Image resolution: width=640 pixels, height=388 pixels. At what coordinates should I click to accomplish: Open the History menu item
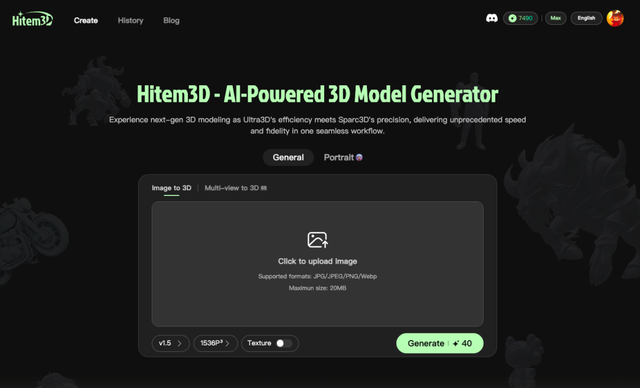tap(131, 20)
